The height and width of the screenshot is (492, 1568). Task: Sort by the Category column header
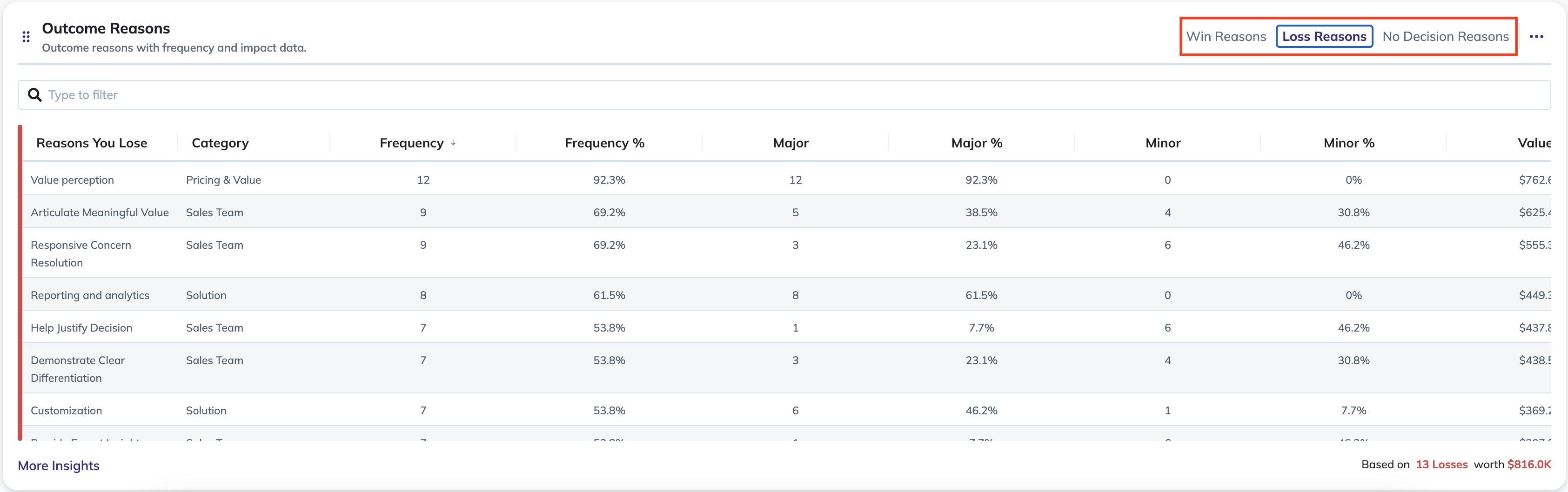coord(221,143)
